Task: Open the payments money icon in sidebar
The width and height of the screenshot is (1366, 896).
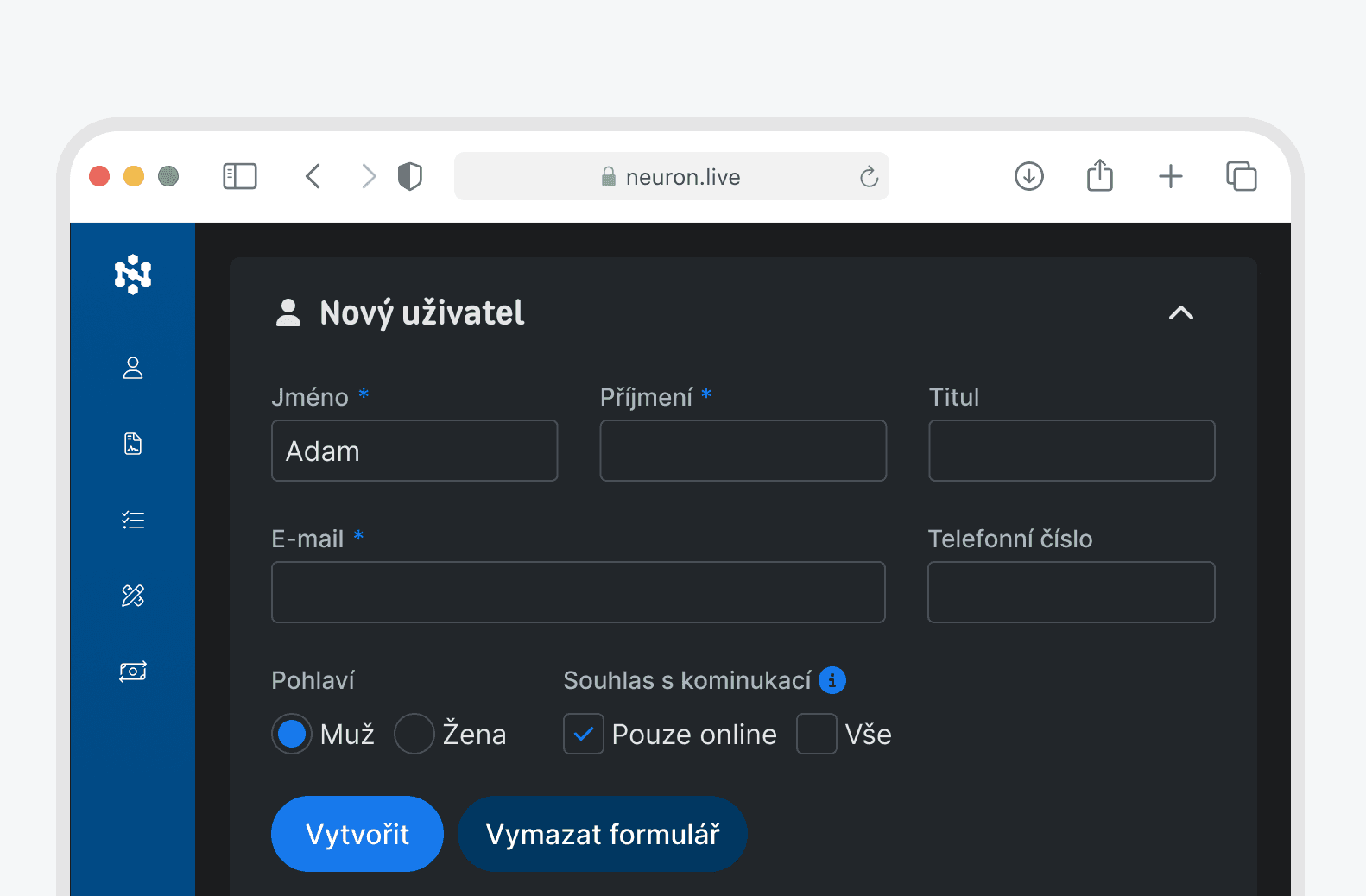Action: click(x=133, y=671)
